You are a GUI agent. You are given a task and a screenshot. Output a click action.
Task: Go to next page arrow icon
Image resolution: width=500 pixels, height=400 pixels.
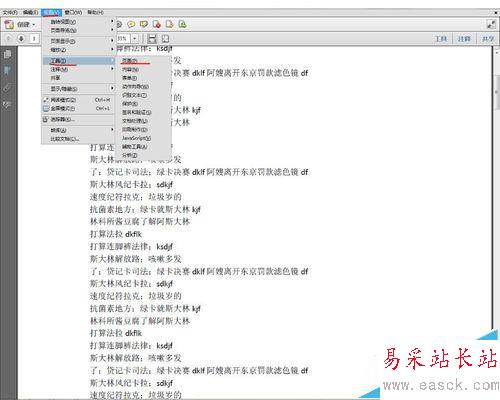coord(21,39)
